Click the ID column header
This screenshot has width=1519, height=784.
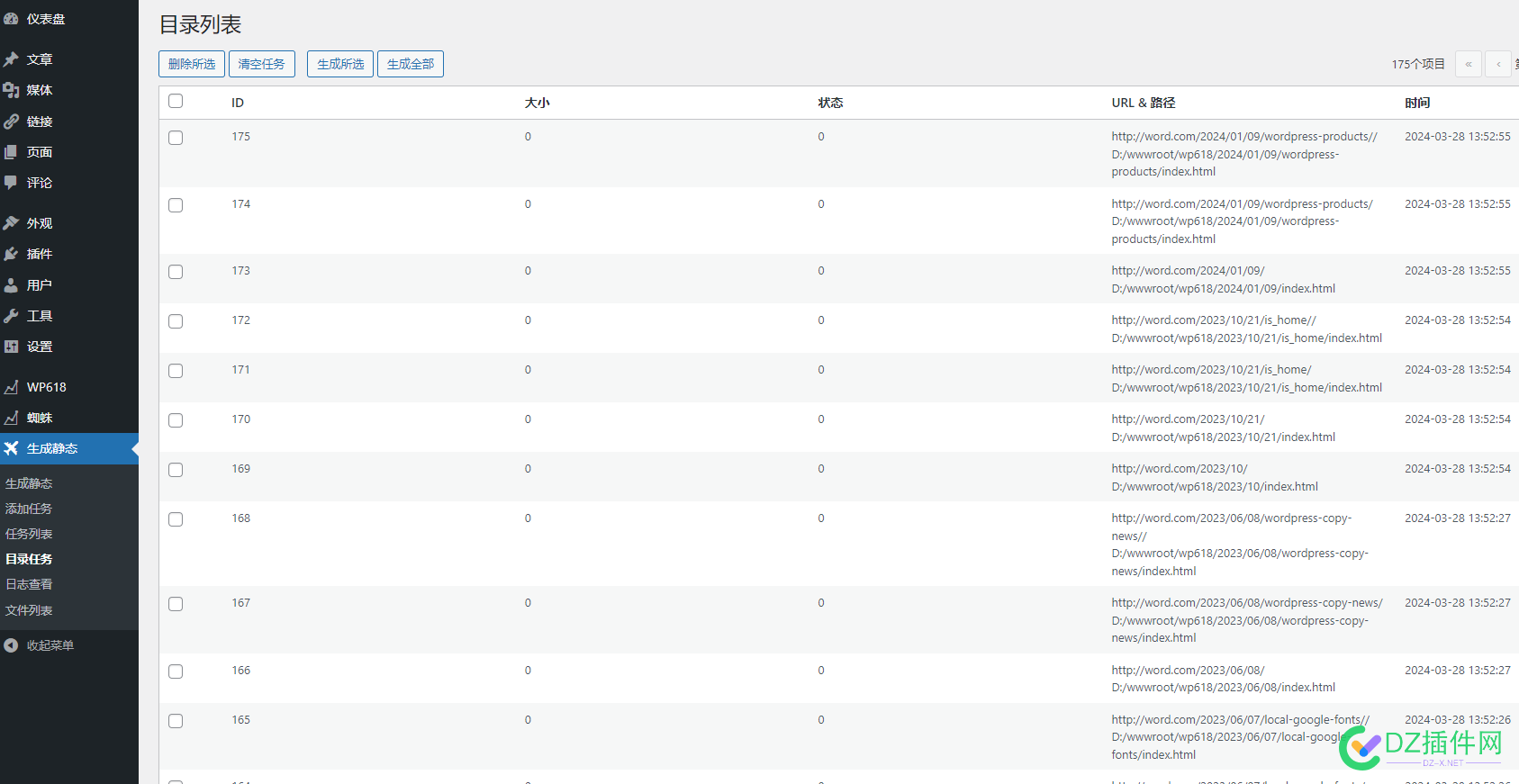[x=238, y=103]
